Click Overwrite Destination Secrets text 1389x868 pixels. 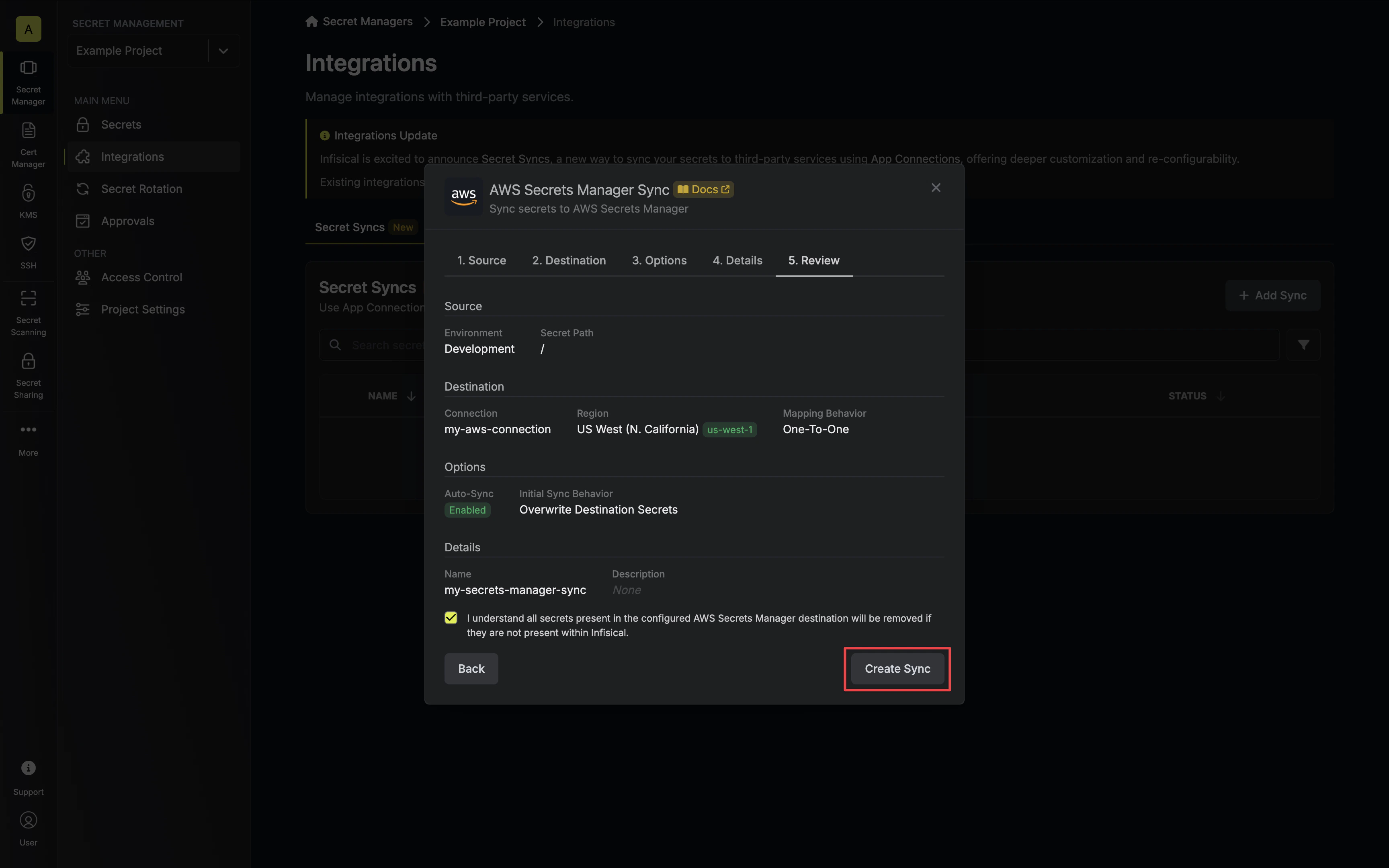(598, 510)
